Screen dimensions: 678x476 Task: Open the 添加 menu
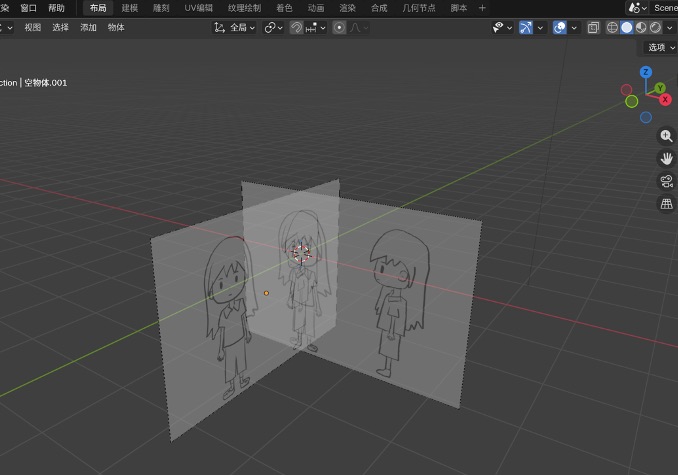pyautogui.click(x=88, y=28)
